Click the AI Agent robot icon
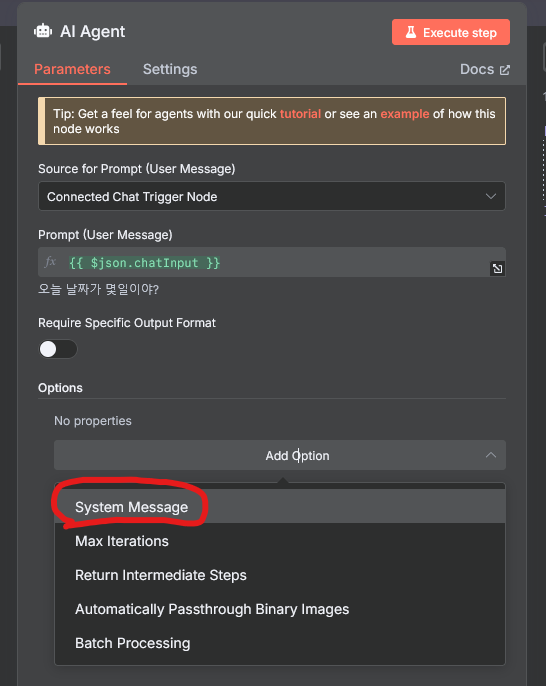 [43, 31]
